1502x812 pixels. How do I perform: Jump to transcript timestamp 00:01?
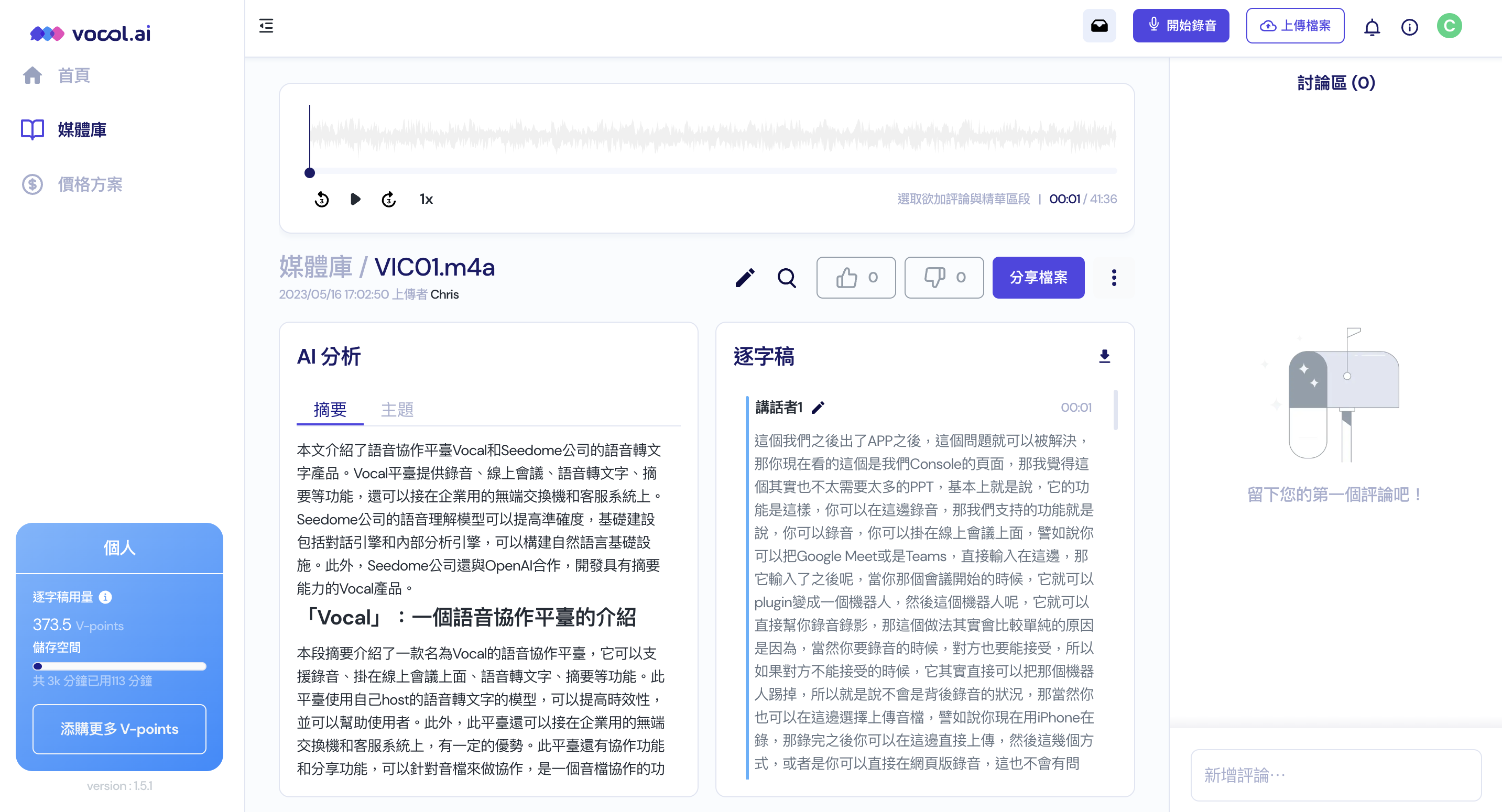[1076, 408]
